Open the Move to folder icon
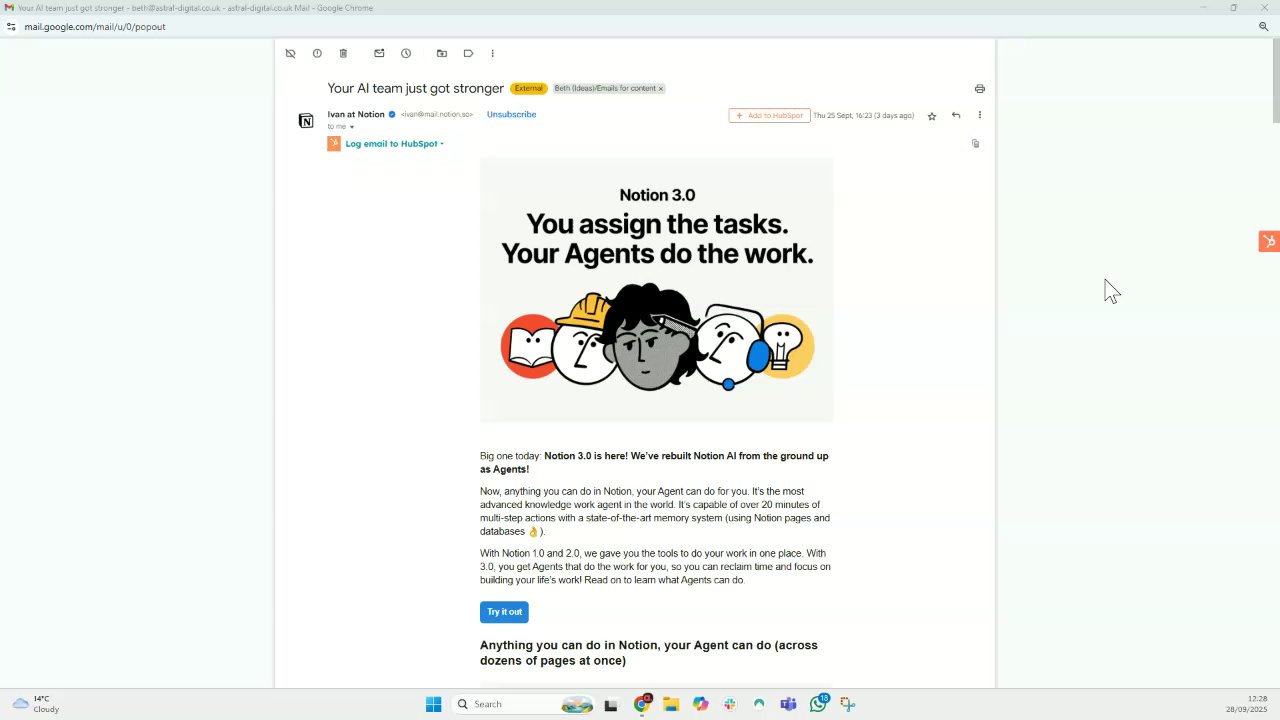 [442, 53]
